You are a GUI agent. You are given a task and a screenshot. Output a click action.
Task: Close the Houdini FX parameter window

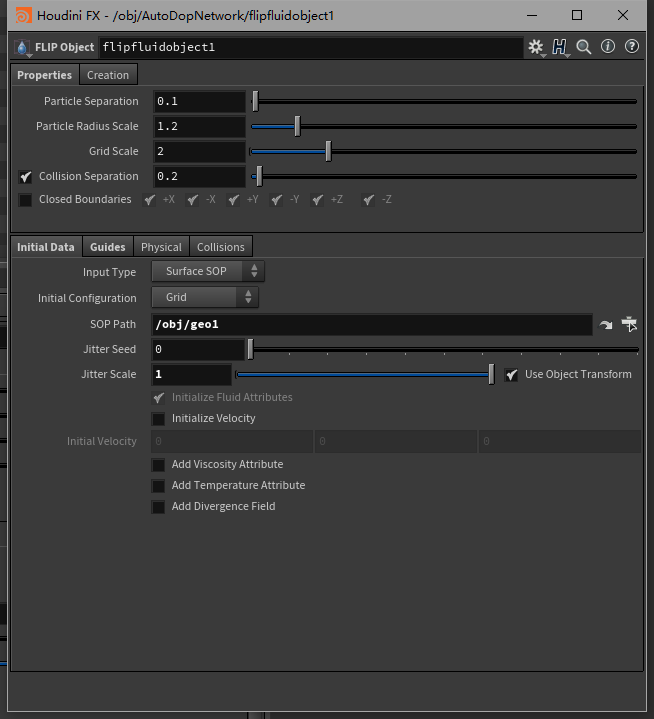623,15
